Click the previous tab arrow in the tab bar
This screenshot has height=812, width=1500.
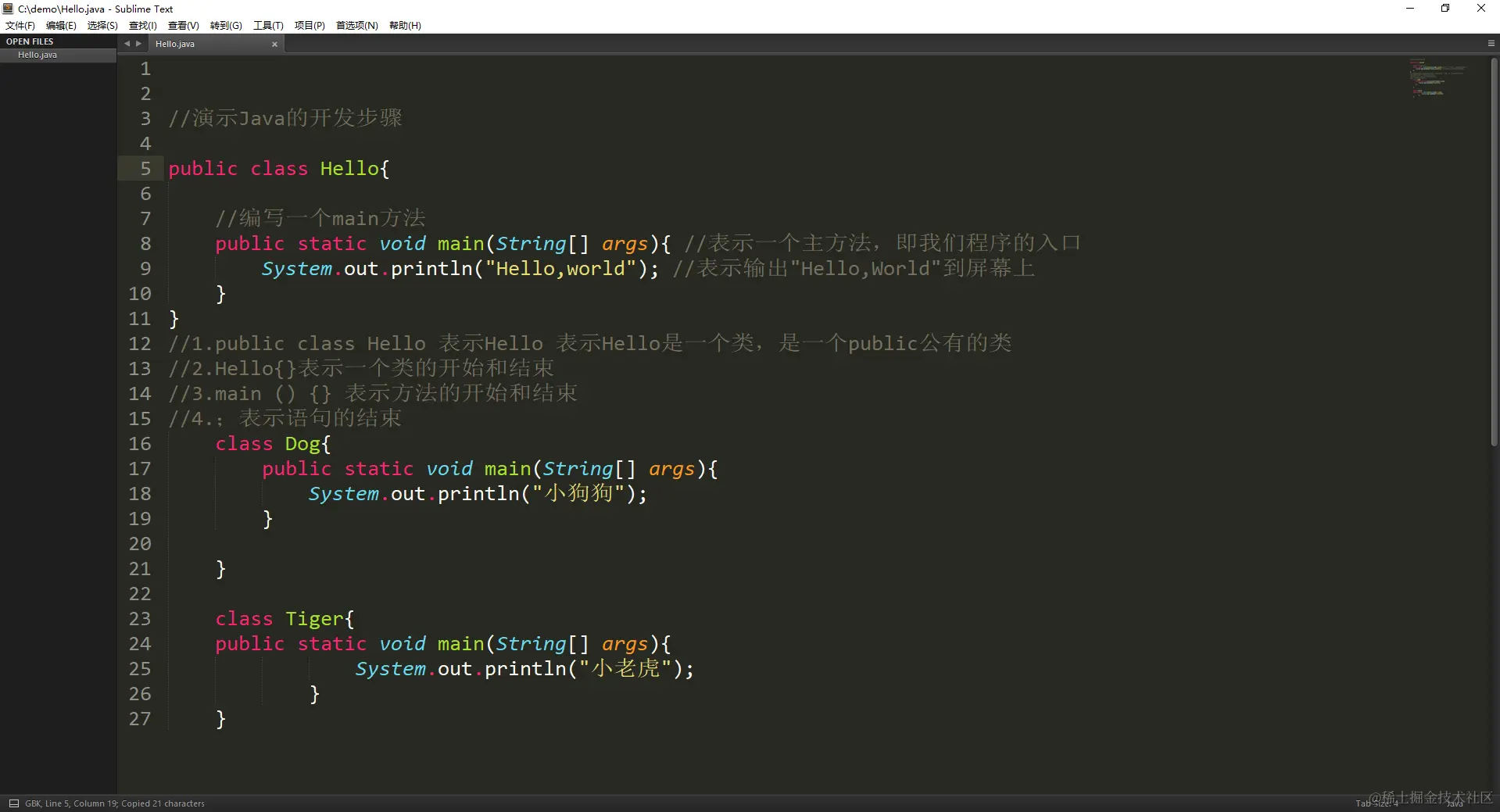(x=127, y=44)
